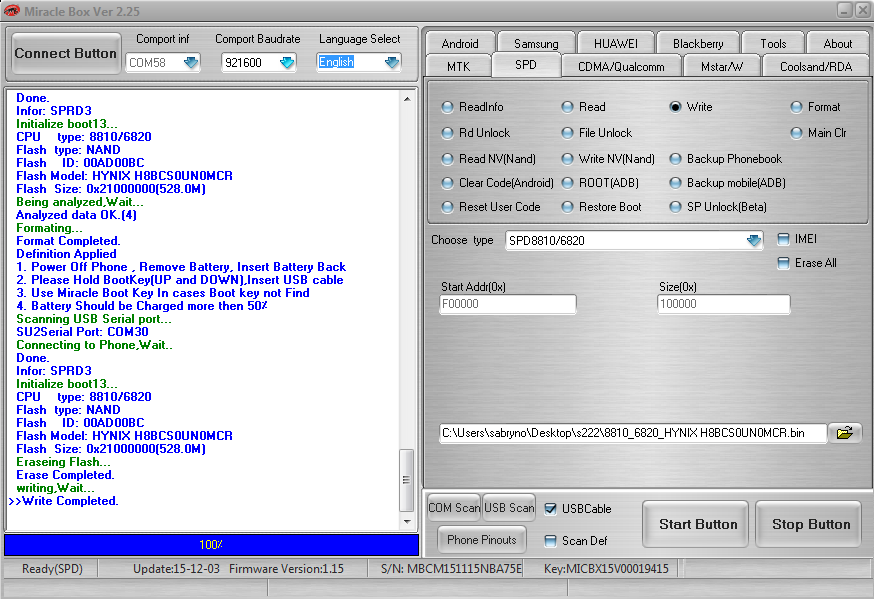Tick the Erase All checkbox
This screenshot has width=874, height=599.
pos(783,263)
